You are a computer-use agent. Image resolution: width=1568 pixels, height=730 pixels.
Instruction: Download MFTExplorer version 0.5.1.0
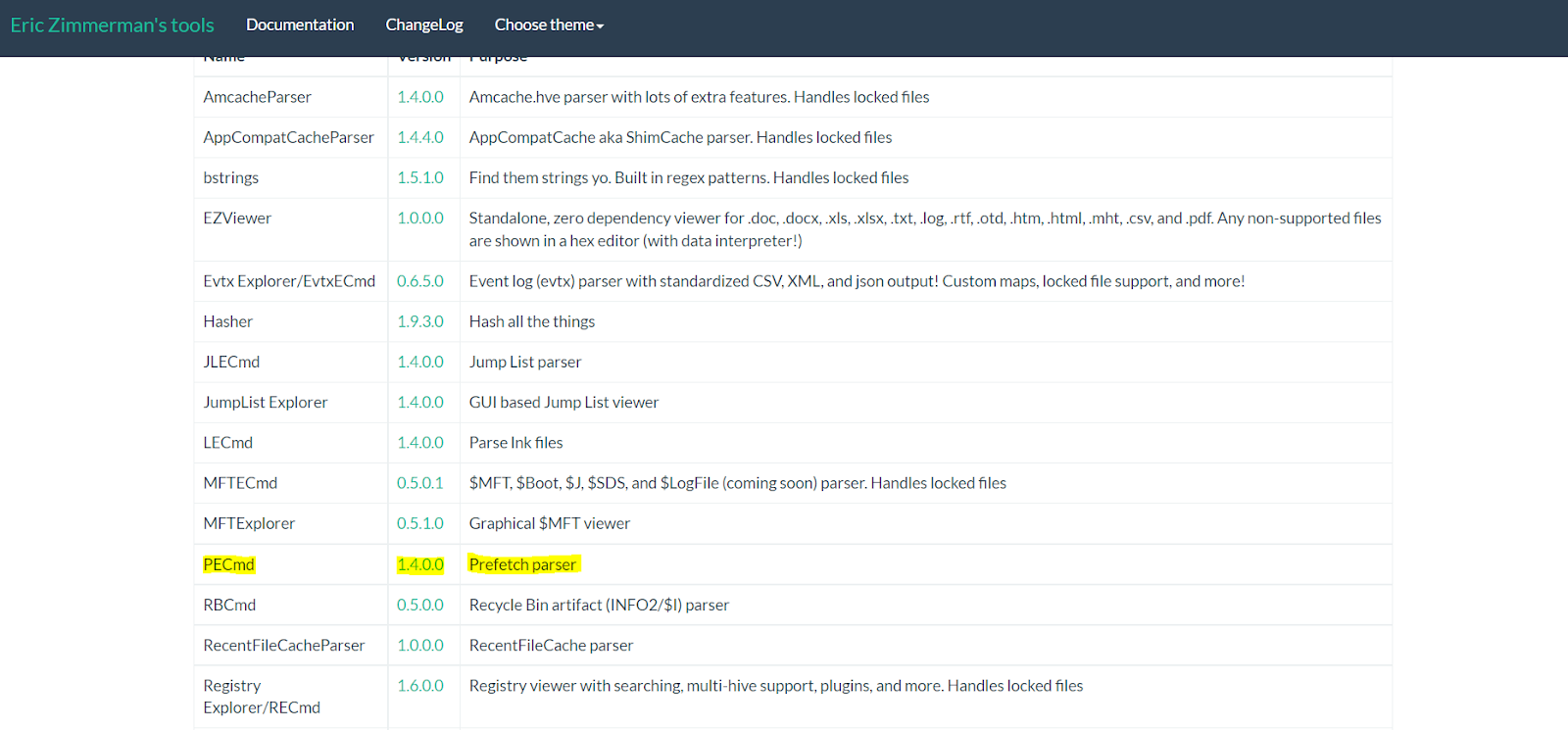point(420,523)
